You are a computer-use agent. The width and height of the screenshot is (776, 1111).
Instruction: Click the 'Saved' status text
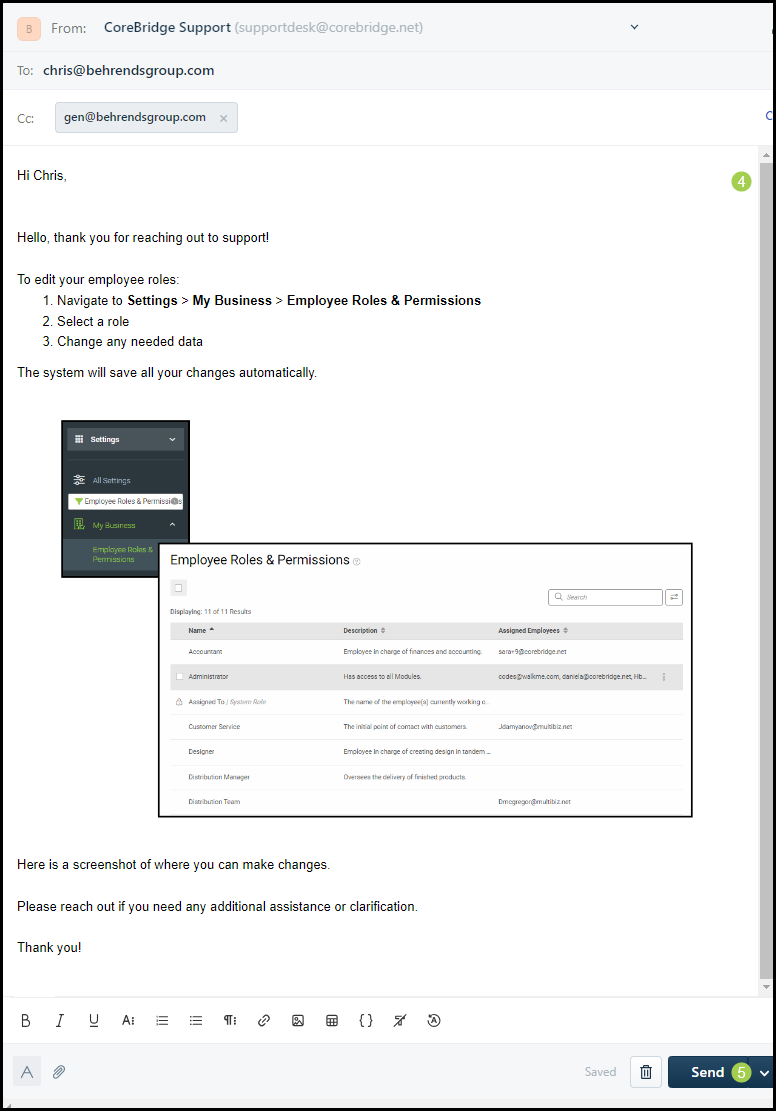pyautogui.click(x=600, y=1071)
